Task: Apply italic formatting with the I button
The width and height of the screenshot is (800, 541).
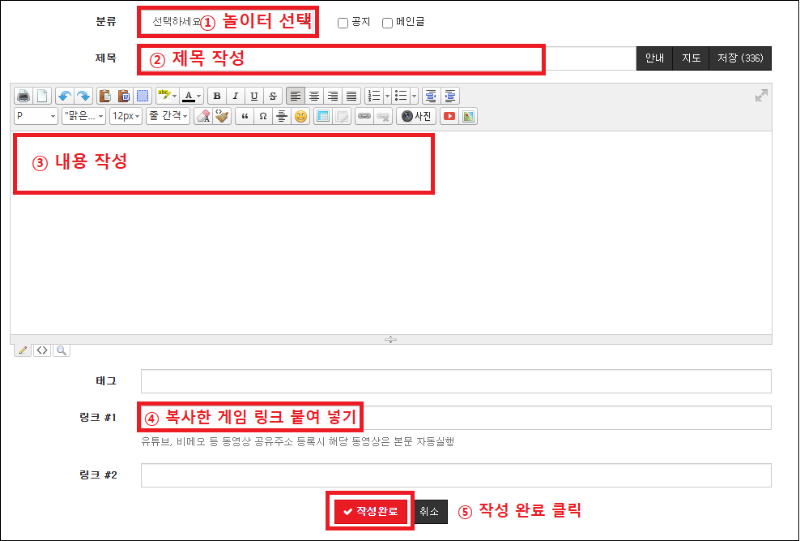Action: click(x=235, y=96)
